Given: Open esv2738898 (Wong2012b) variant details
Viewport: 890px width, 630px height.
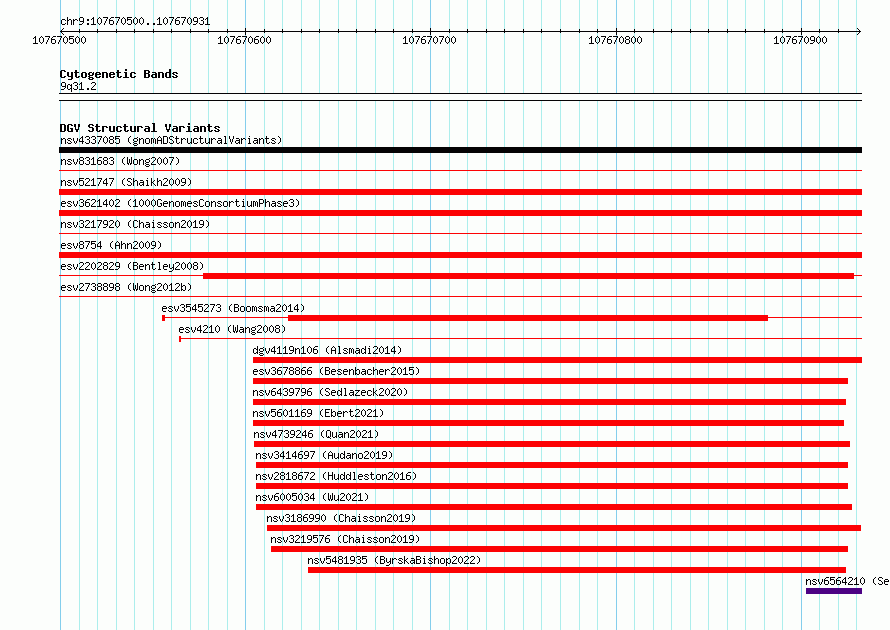Looking at the screenshot, I should point(126,287).
